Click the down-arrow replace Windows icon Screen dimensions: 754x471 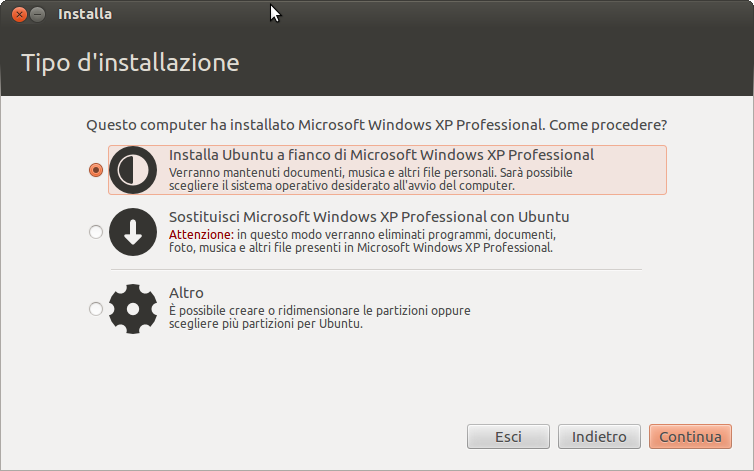pyautogui.click(x=133, y=232)
